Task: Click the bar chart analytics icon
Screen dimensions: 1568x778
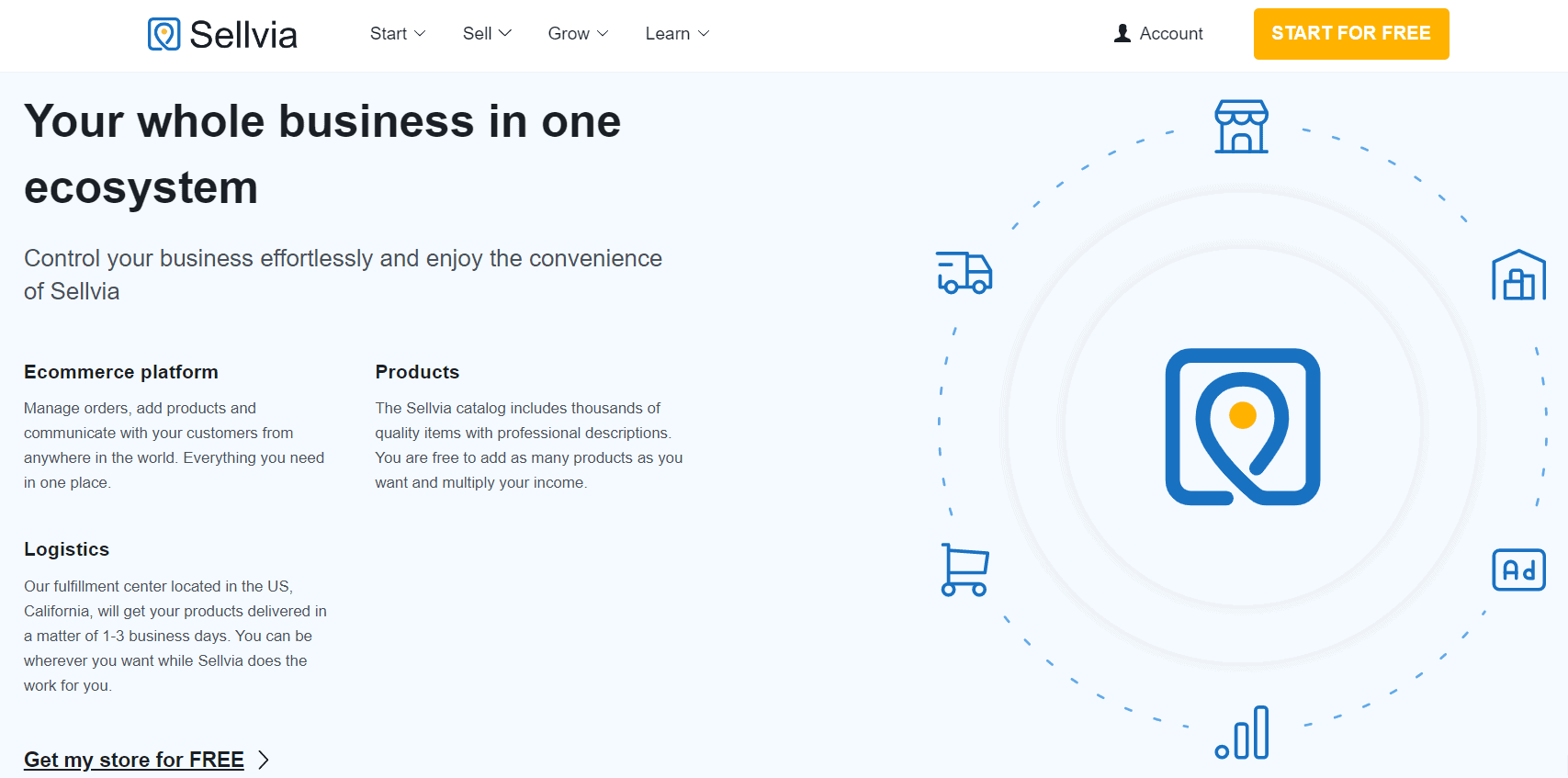Action: 1242,733
